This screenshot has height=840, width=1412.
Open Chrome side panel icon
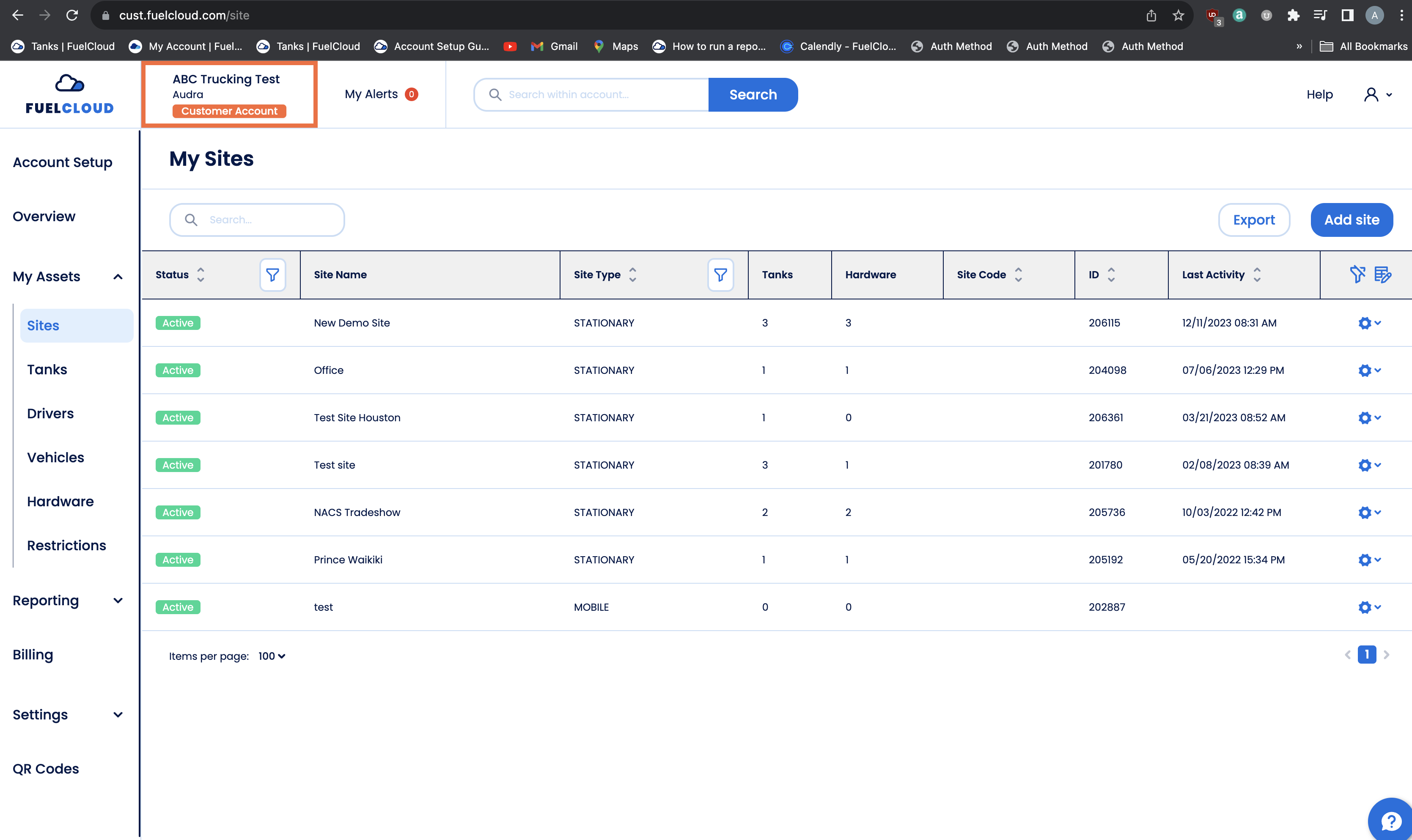(1347, 15)
